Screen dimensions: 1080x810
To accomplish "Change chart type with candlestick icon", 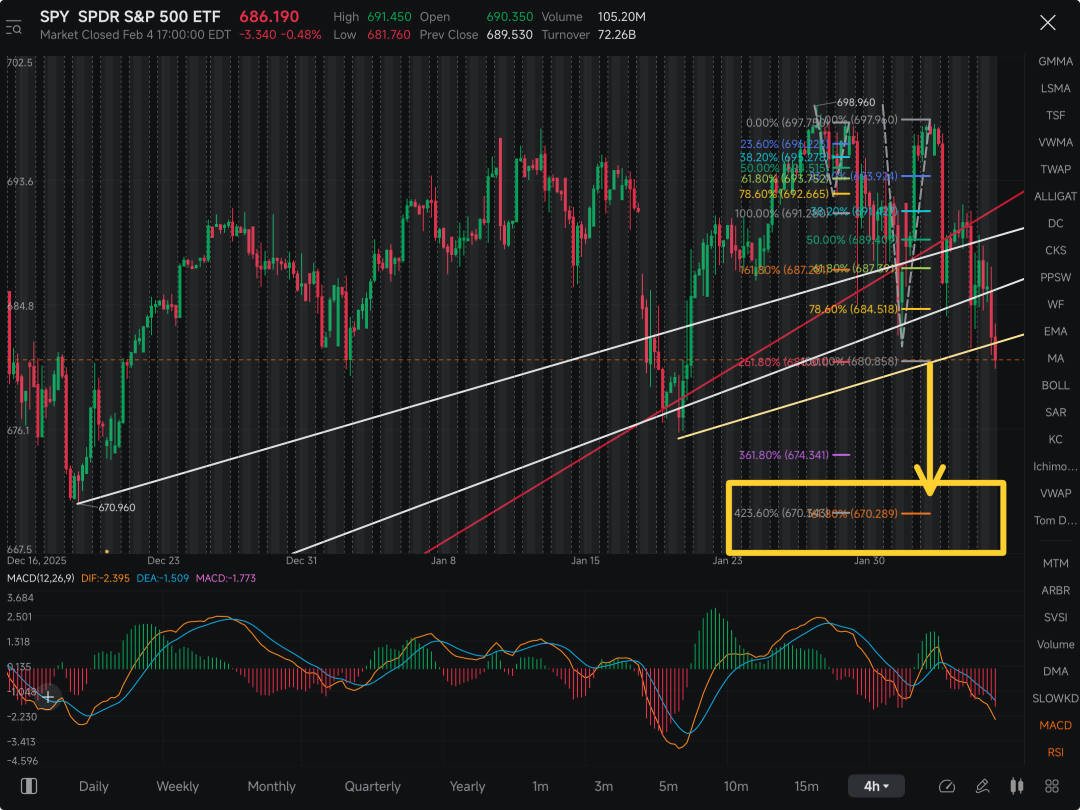I will tap(1017, 786).
